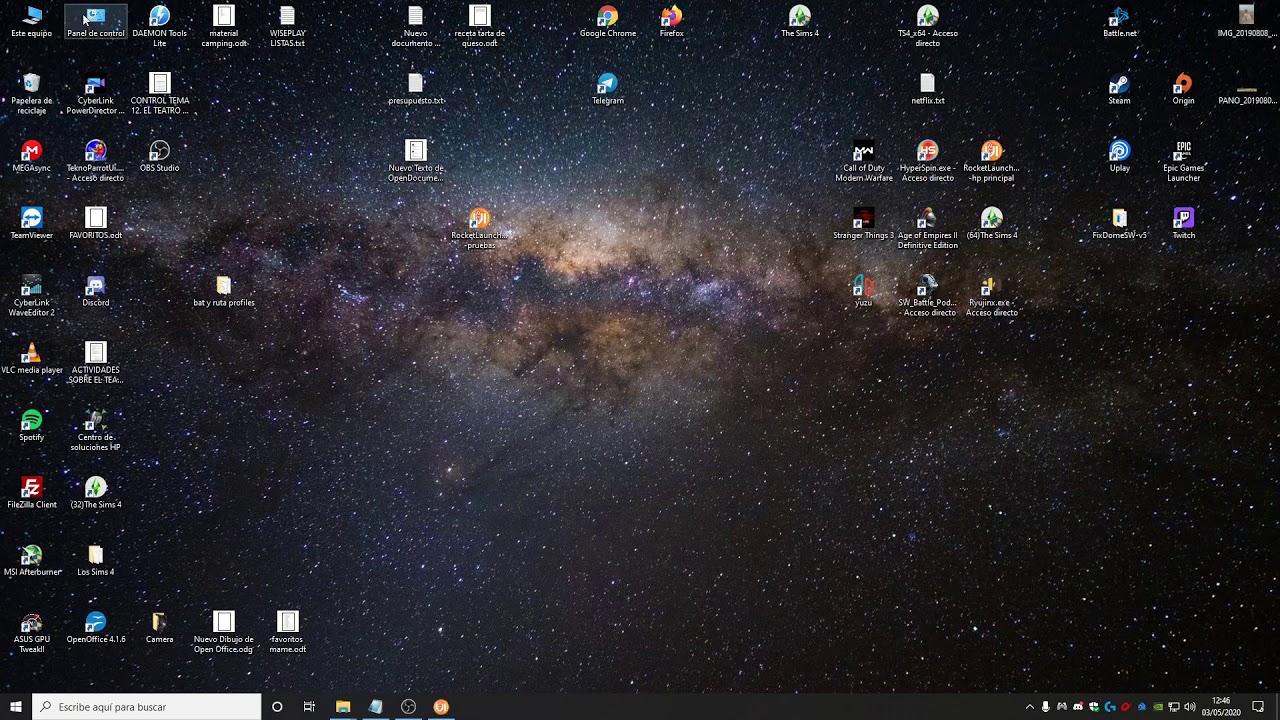
Task: Launch Epic Games Launcher
Action: click(x=1184, y=161)
